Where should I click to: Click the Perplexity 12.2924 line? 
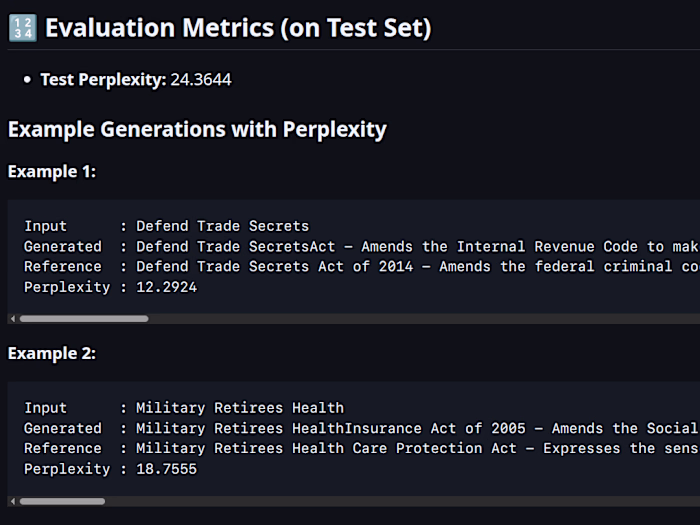click(110, 287)
